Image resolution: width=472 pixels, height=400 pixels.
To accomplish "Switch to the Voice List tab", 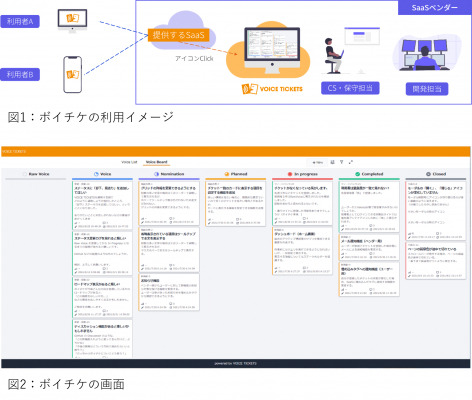I will (x=129, y=162).
